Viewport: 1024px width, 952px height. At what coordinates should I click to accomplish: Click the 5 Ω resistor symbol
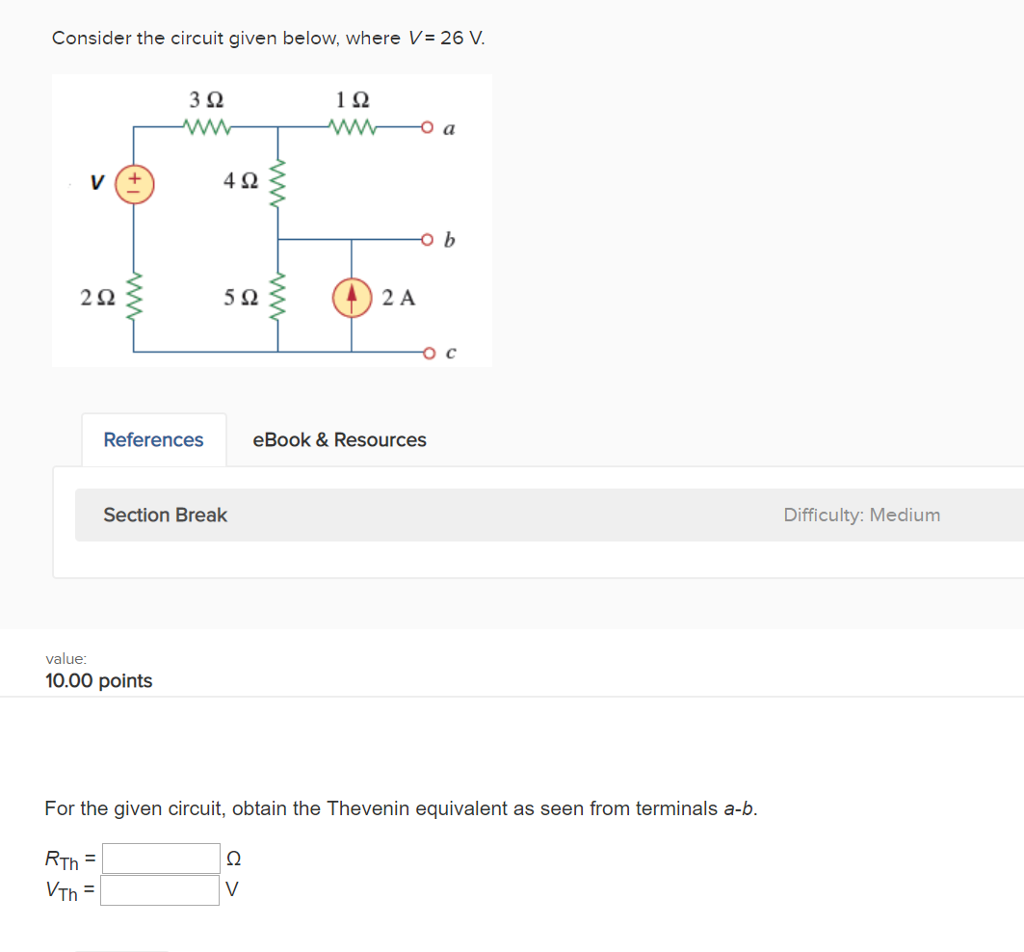277,297
